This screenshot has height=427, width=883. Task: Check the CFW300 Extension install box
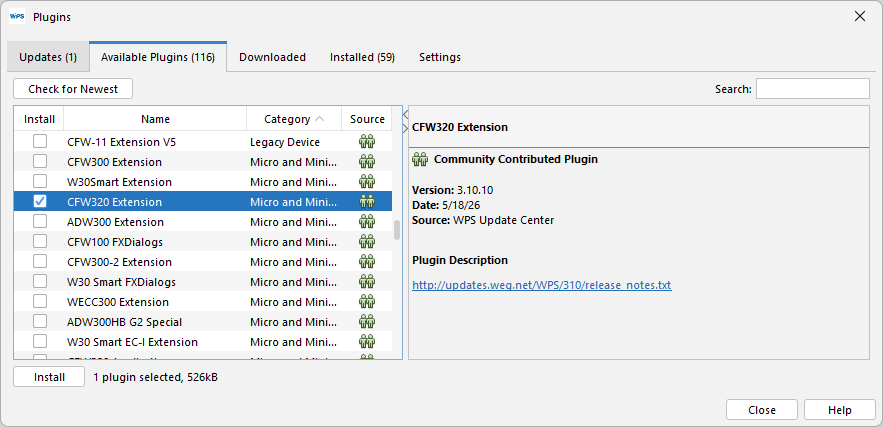pos(40,162)
